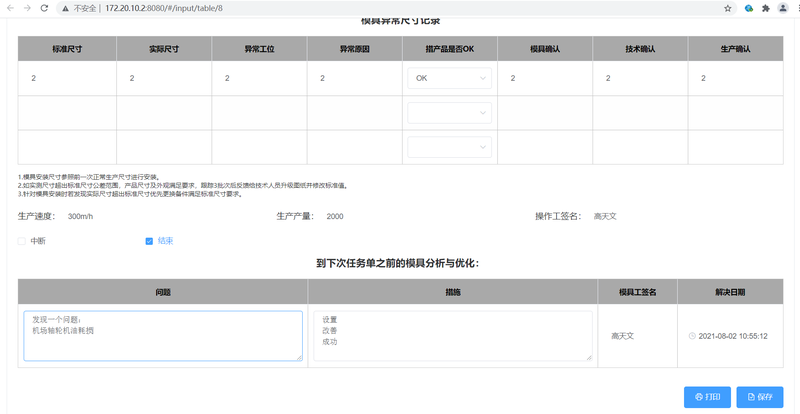
Task: Open the date picker 2021-08-02 10:55:12
Action: pyautogui.click(x=730, y=336)
